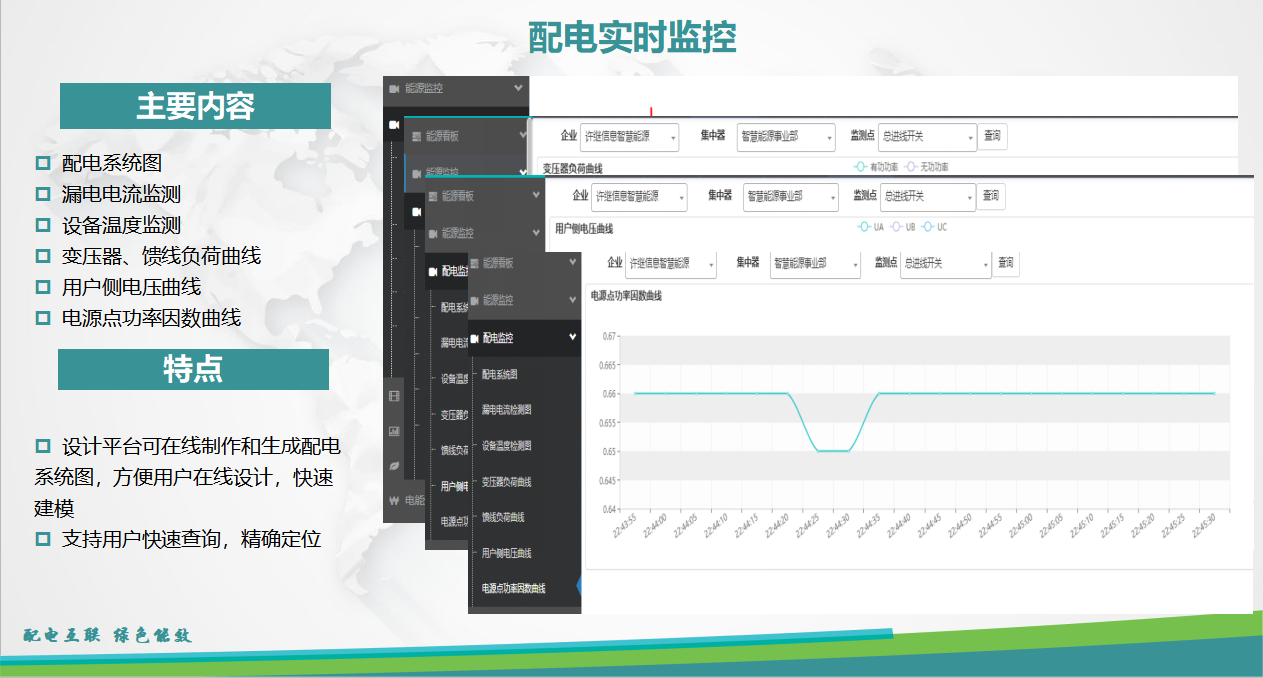The image size is (1263, 678).
Task: Click the picture icon in left sidebar
Action: [394, 431]
